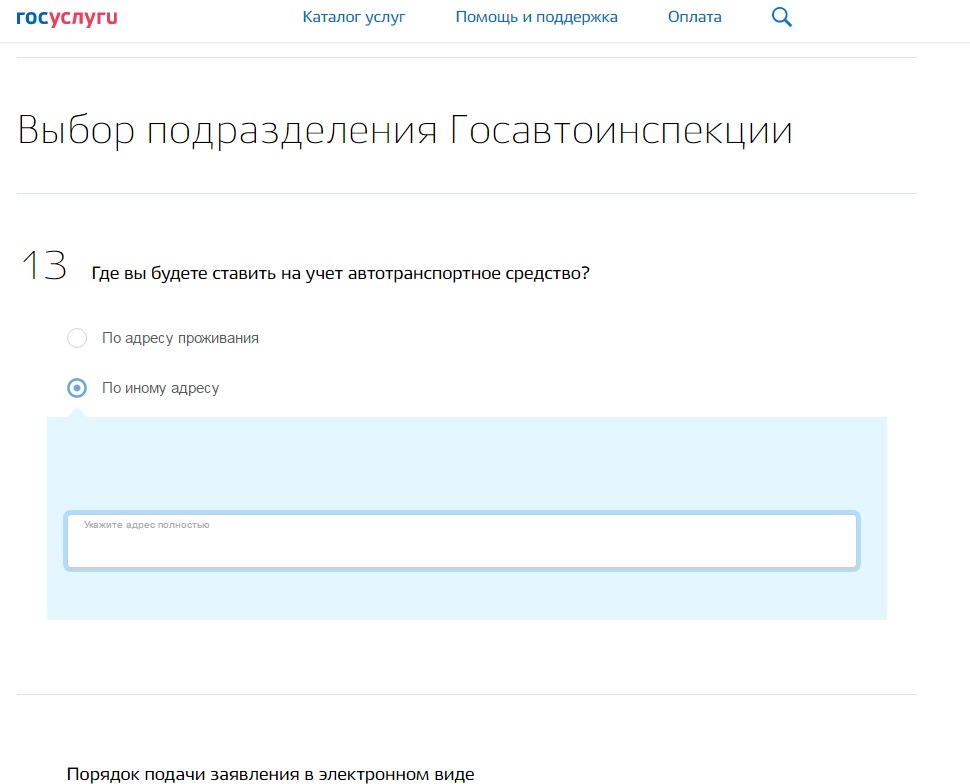Click the Порядок подачи заявления heading text
Viewport: 970px width, 784px height.
[270, 774]
